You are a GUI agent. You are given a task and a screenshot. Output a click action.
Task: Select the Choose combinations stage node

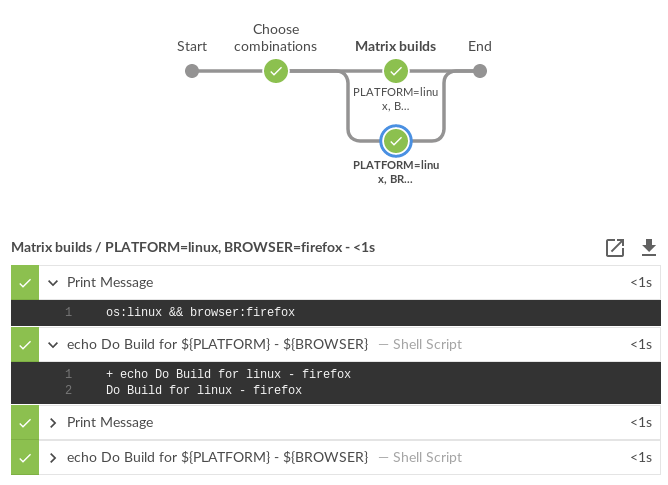coord(276,71)
